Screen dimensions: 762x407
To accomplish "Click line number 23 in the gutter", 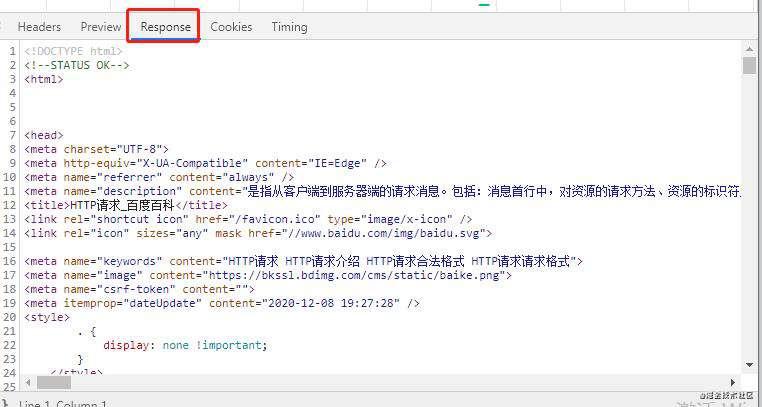I will pyautogui.click(x=9, y=359).
